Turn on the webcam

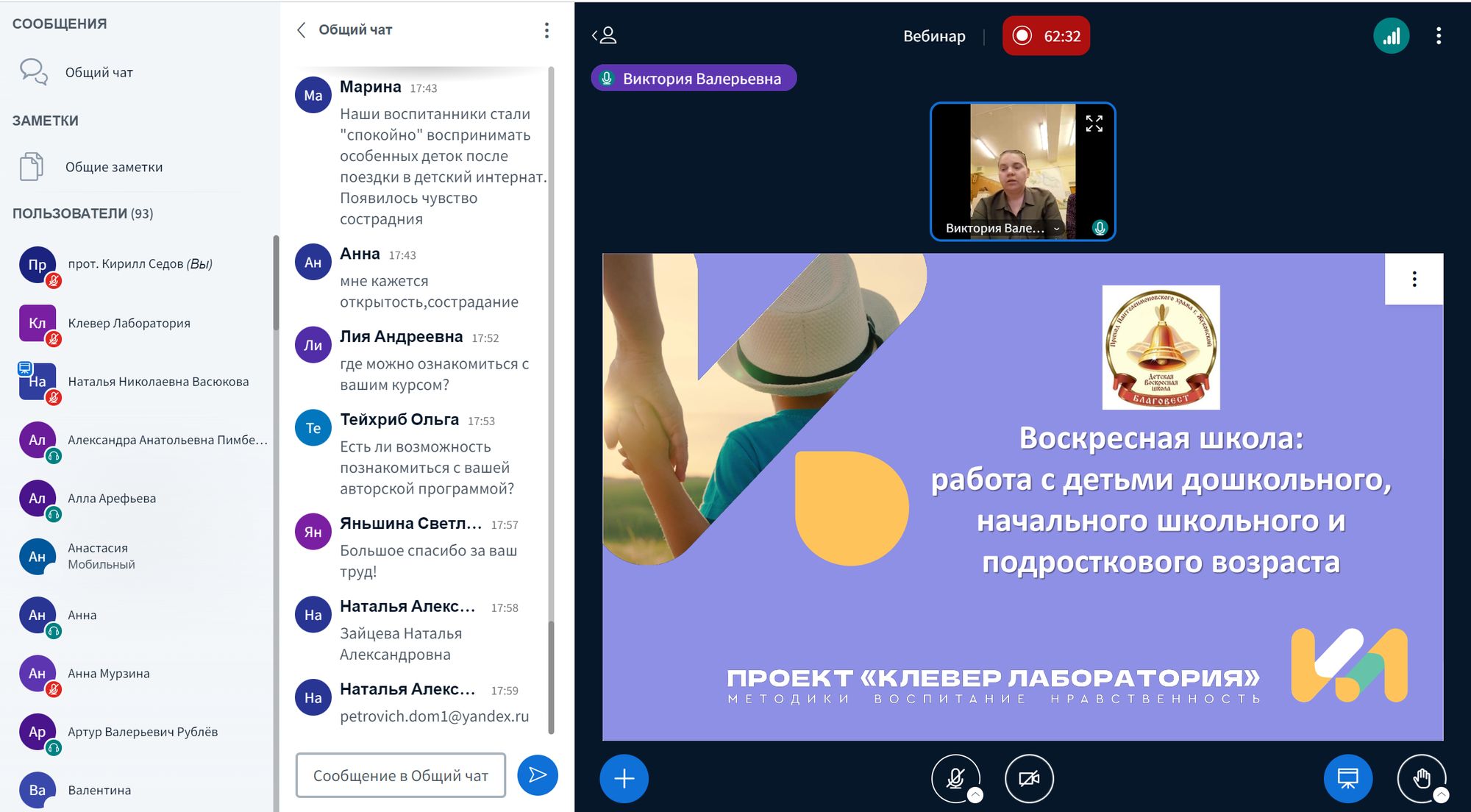tap(1028, 778)
